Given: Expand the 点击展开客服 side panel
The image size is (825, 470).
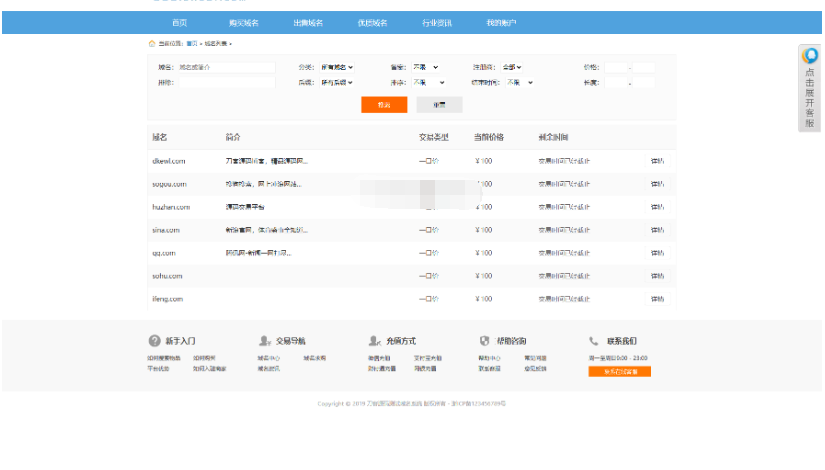Looking at the screenshot, I should [x=810, y=88].
